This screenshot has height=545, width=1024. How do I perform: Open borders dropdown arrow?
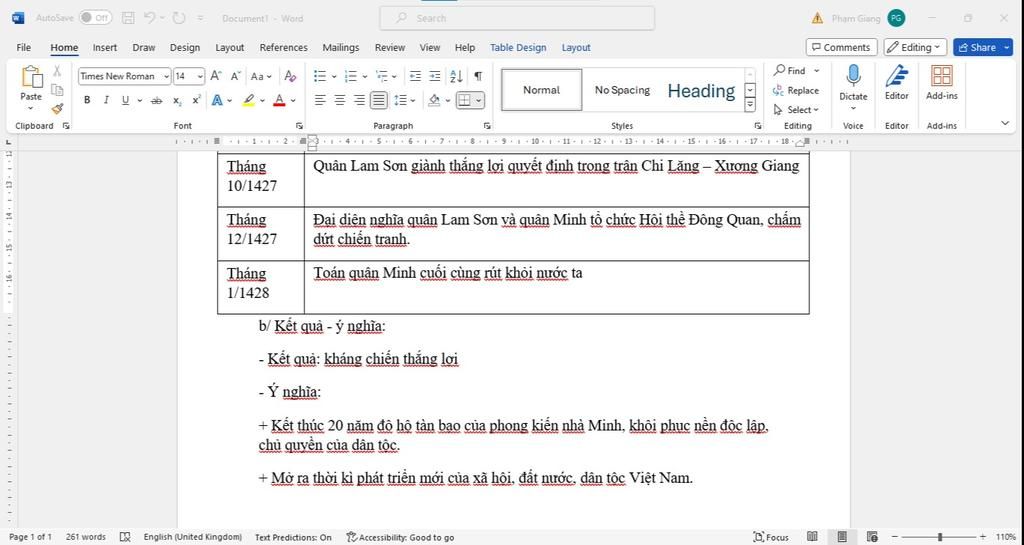(x=479, y=101)
